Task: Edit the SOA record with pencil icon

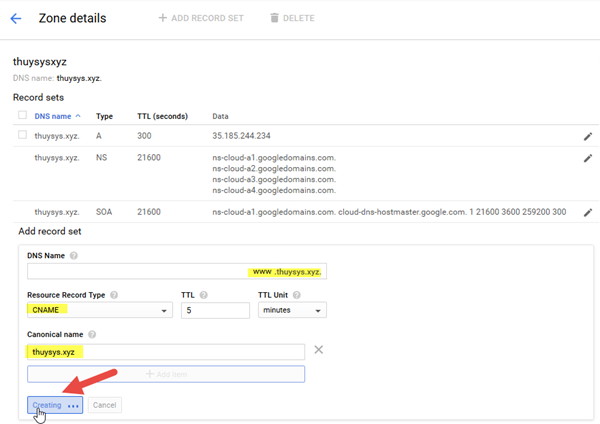Action: [588, 213]
